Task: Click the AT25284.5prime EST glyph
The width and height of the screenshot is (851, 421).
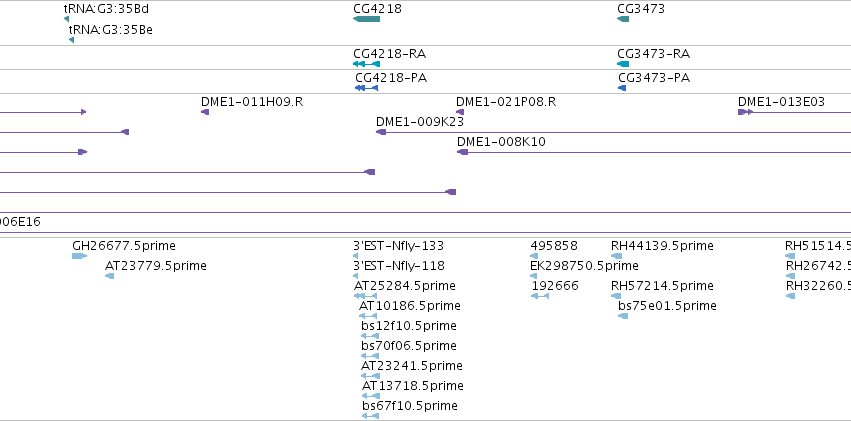Action: point(365,296)
